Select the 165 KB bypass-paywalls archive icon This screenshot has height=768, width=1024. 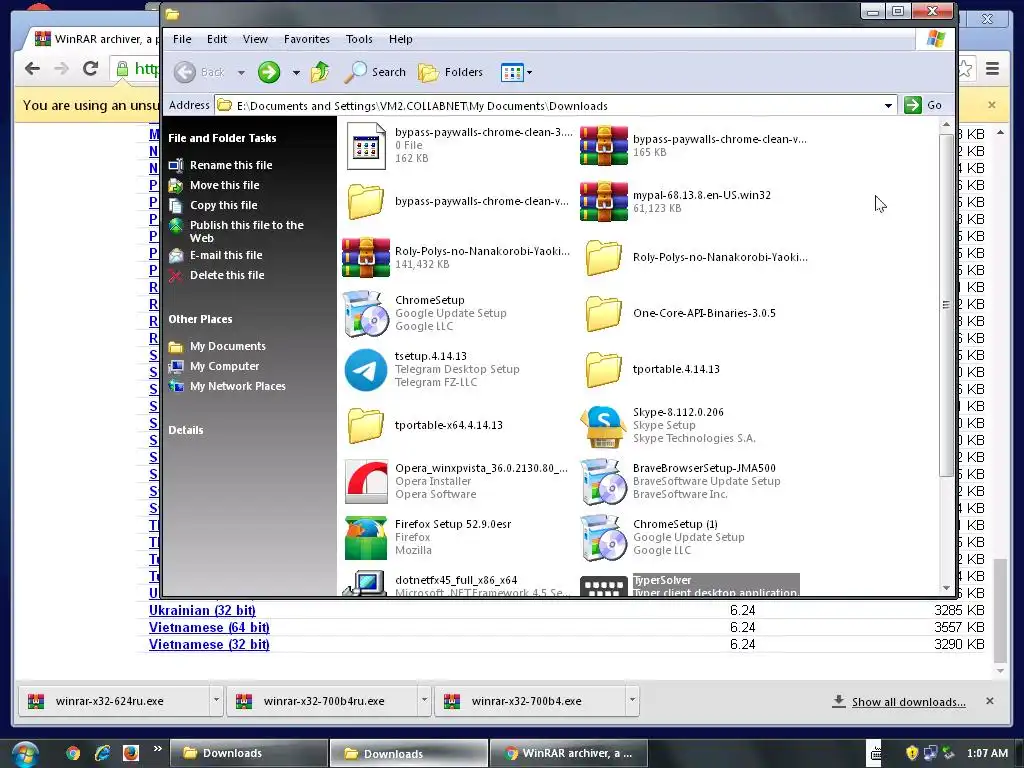click(603, 145)
